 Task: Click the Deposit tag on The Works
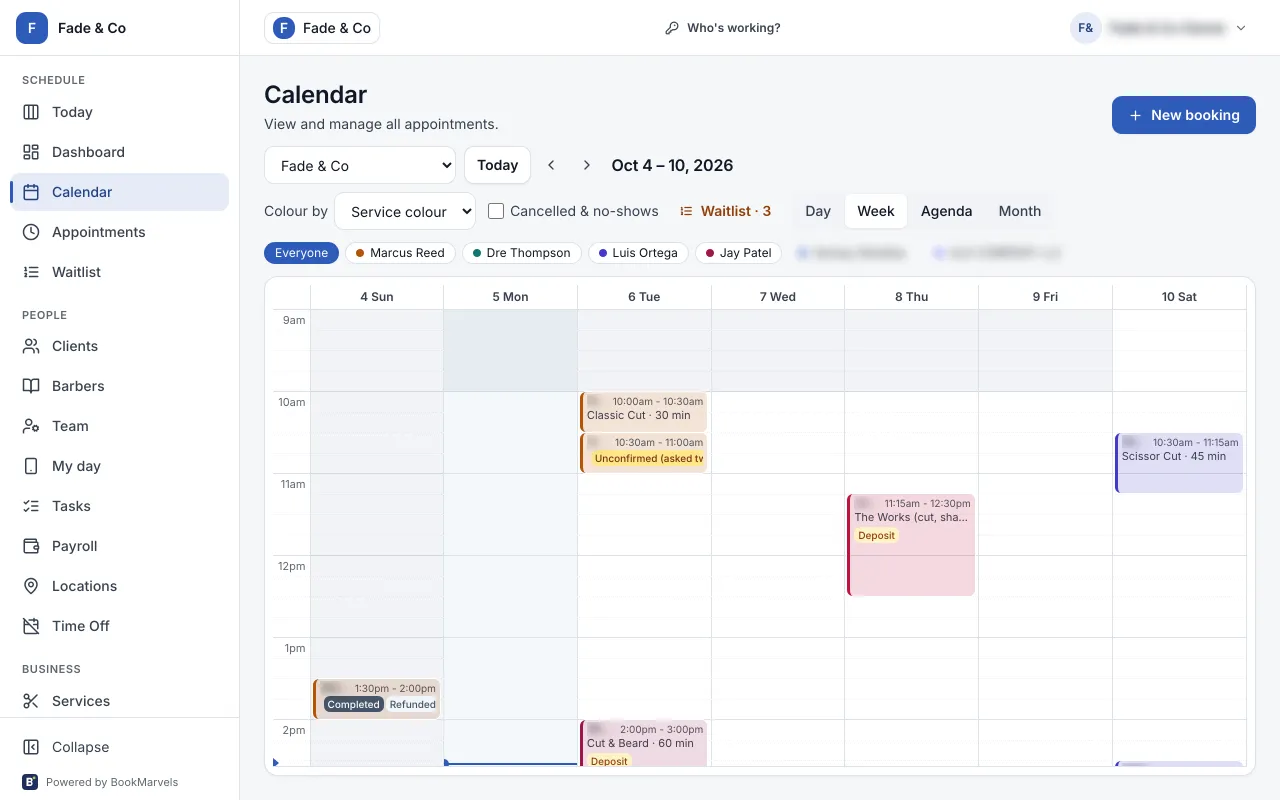click(x=876, y=536)
